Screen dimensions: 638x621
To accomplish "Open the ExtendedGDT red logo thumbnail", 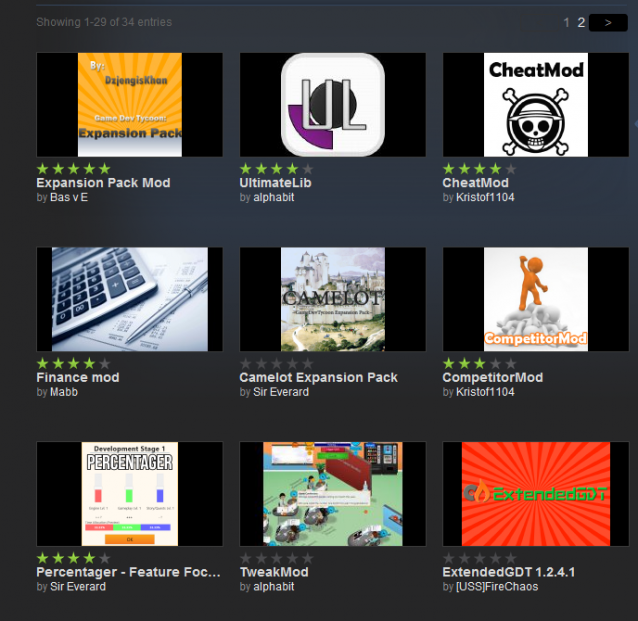I will [535, 494].
